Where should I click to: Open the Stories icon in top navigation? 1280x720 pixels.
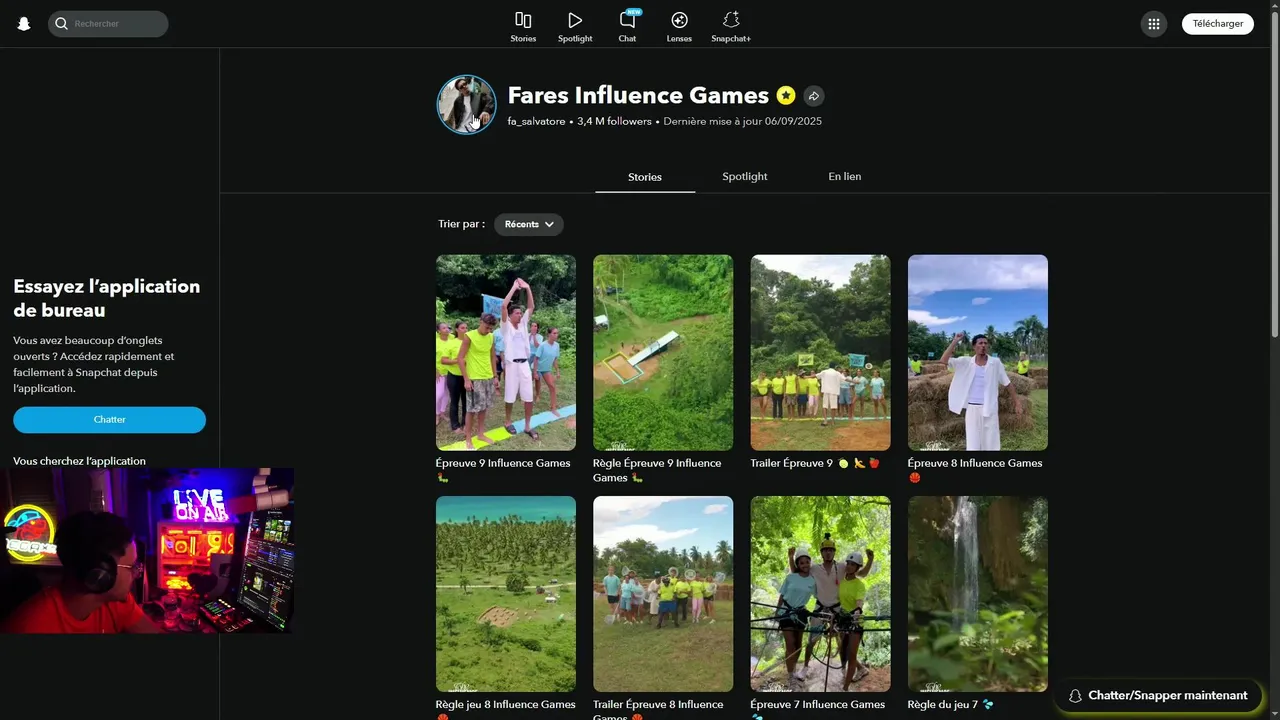(523, 27)
